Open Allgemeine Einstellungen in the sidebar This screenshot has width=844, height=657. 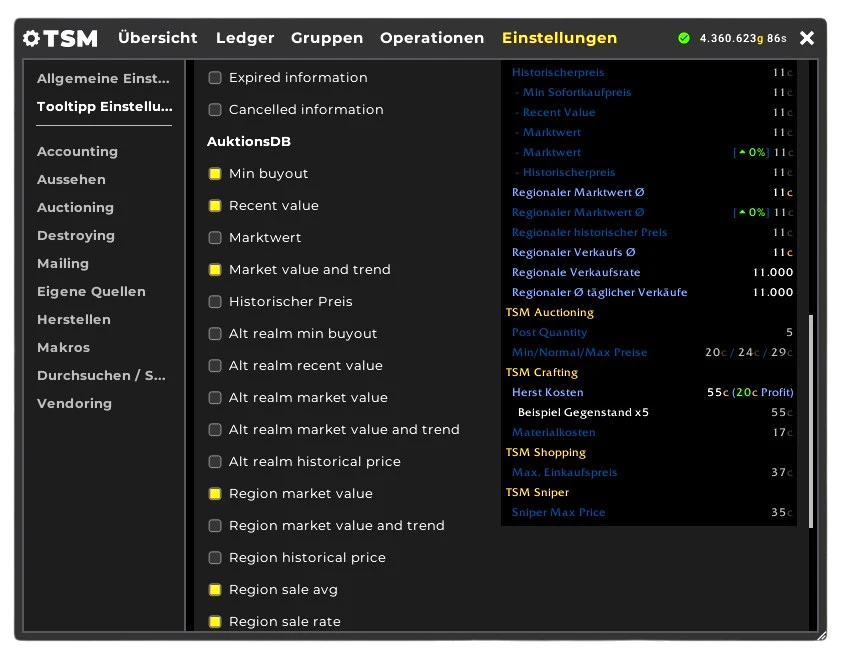103,79
